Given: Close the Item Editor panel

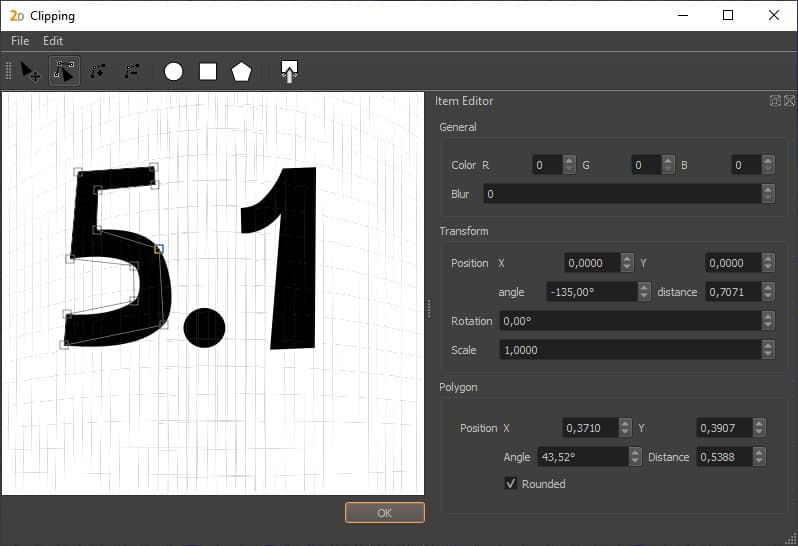Looking at the screenshot, I should 789,101.
